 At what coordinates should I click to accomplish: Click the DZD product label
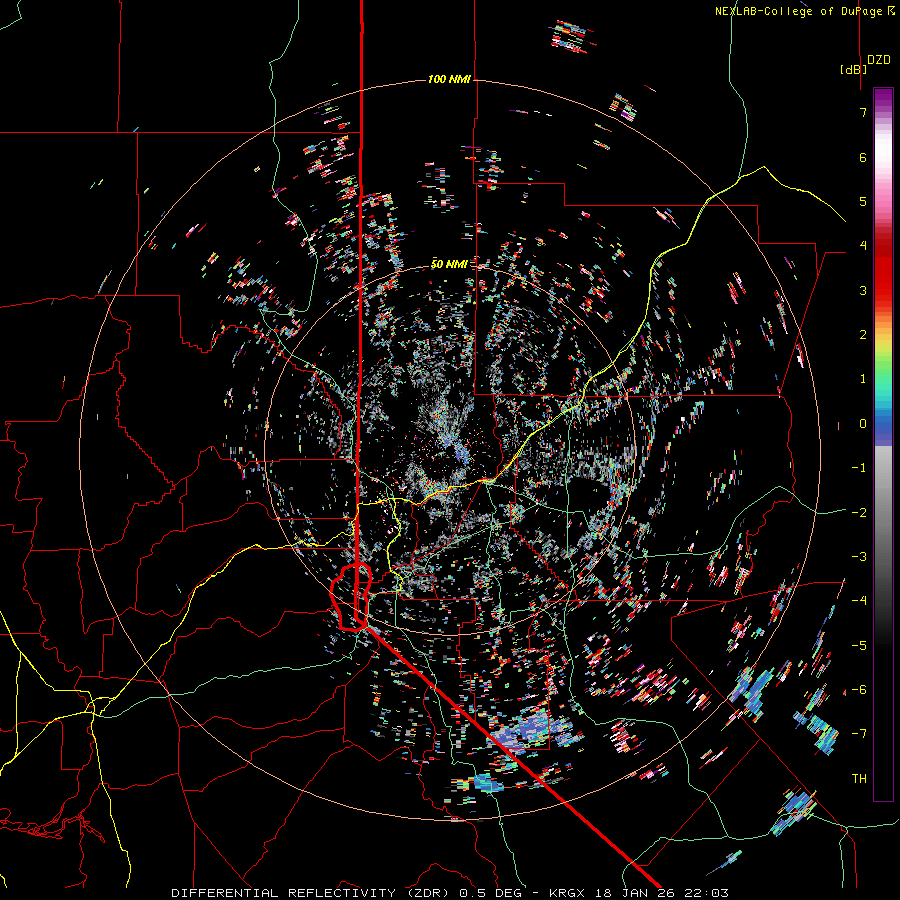click(879, 60)
